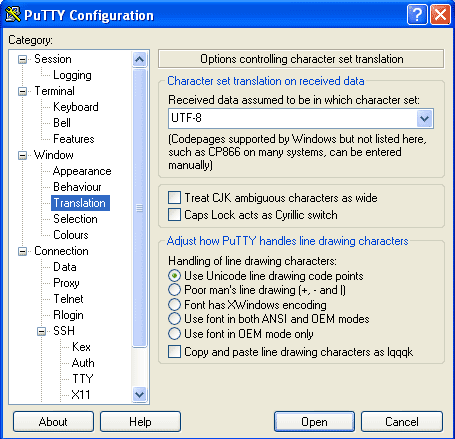Viewport: 455px width, 439px height.
Task: Open the X11 category
Action: click(81, 395)
